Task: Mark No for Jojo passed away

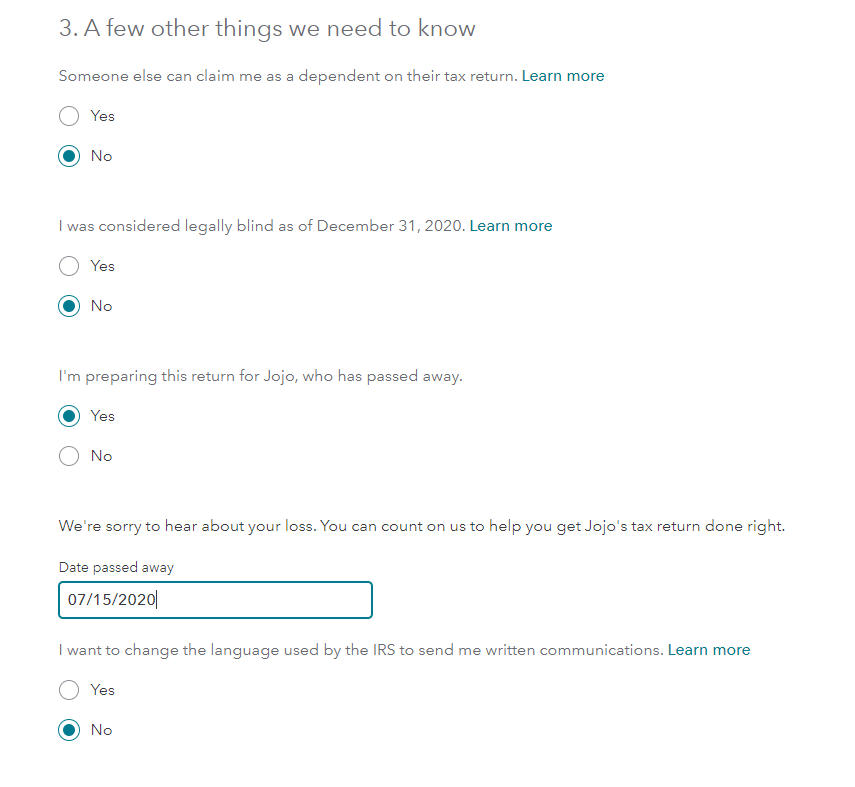Action: point(69,456)
